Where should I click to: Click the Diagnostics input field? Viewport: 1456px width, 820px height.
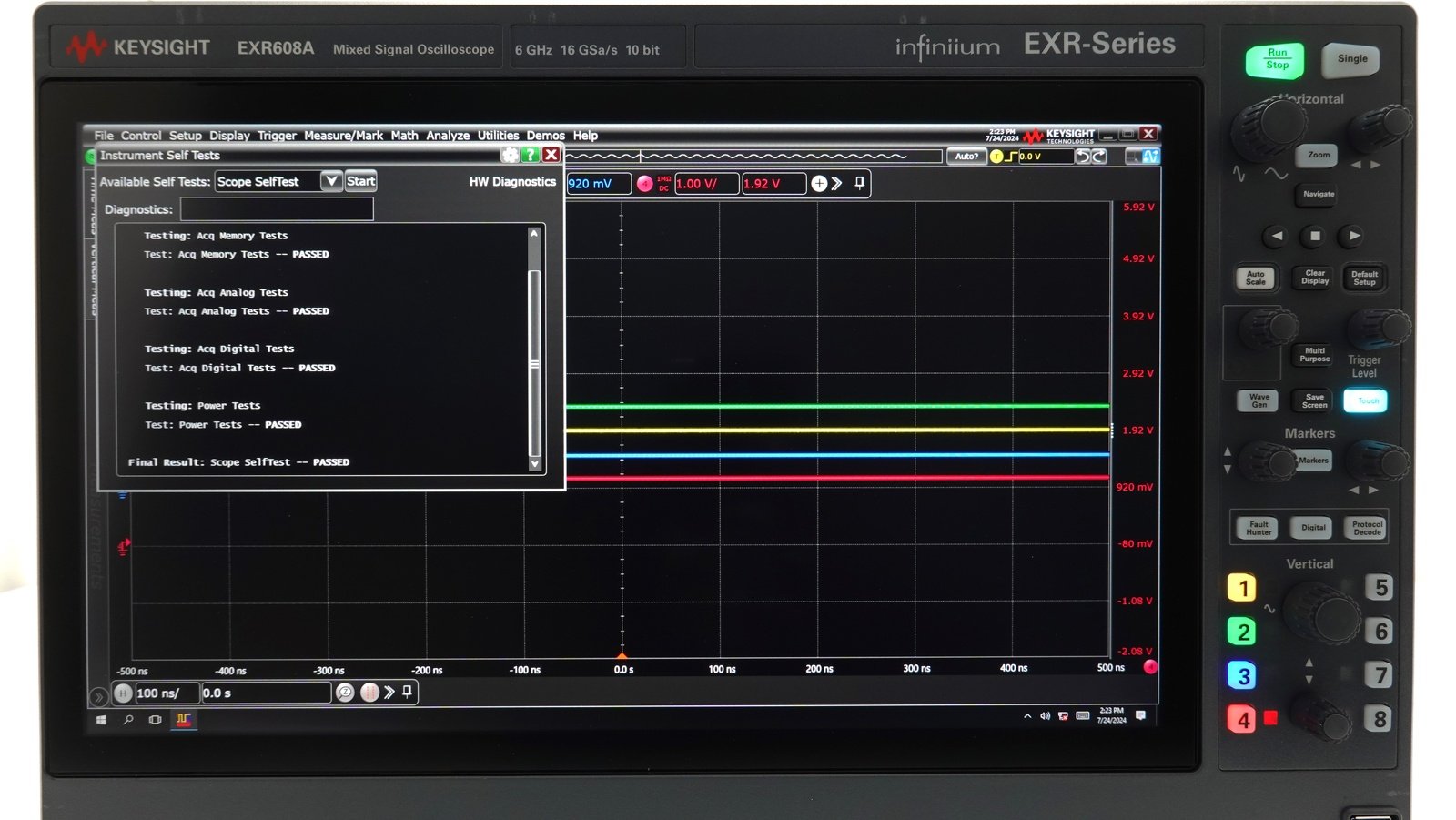pyautogui.click(x=277, y=209)
